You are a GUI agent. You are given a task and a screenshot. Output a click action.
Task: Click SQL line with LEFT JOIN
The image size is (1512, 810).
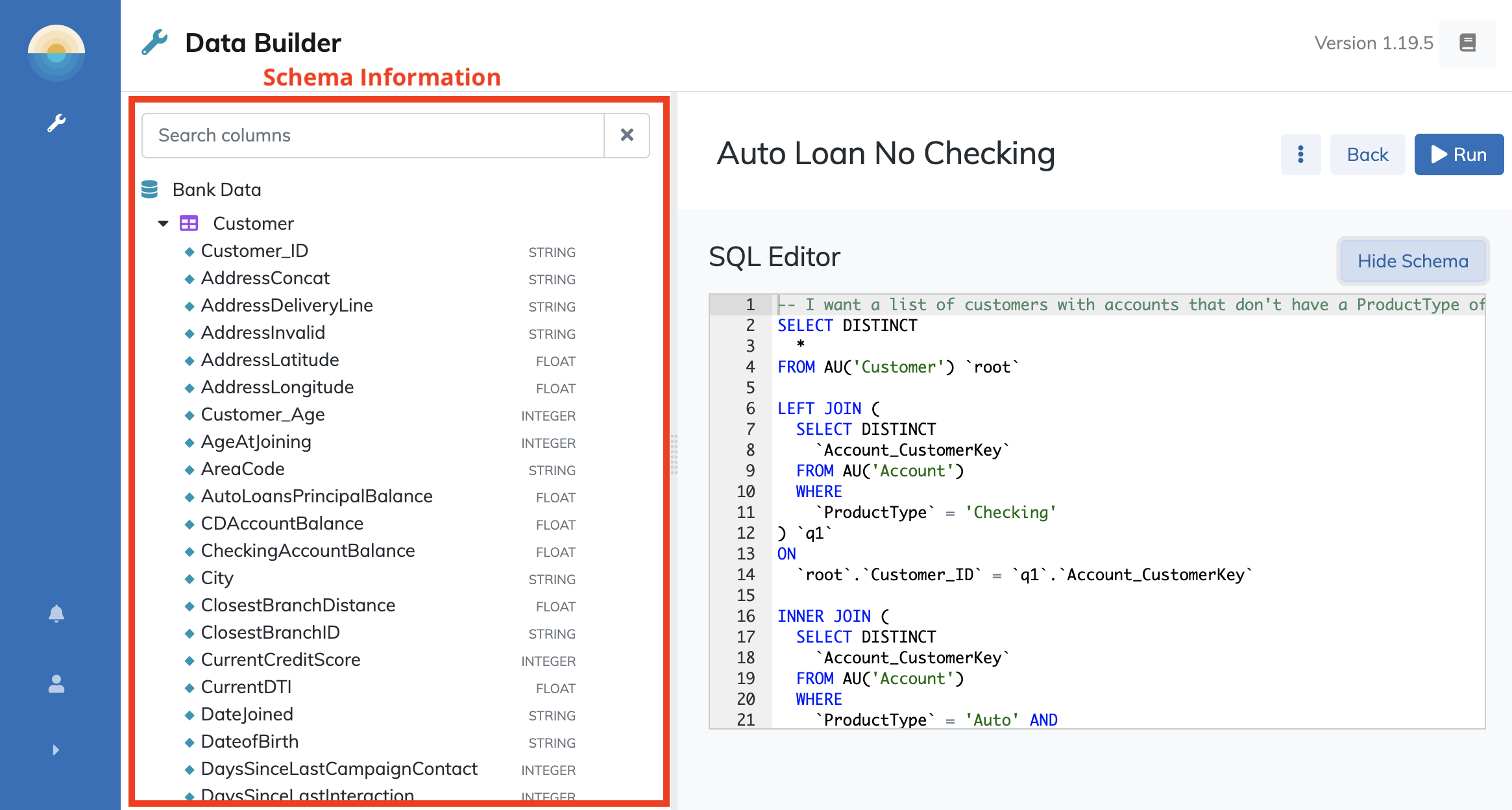click(x=828, y=408)
